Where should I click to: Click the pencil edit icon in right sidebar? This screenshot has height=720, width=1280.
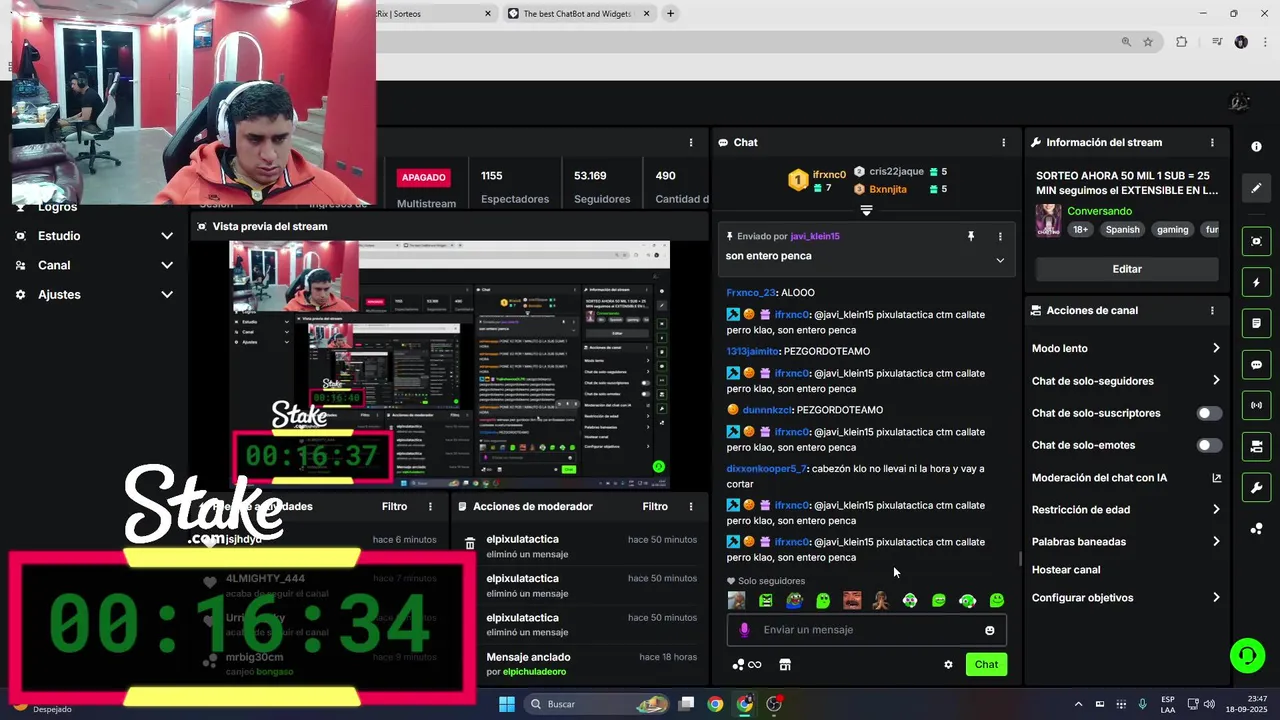[x=1256, y=188]
